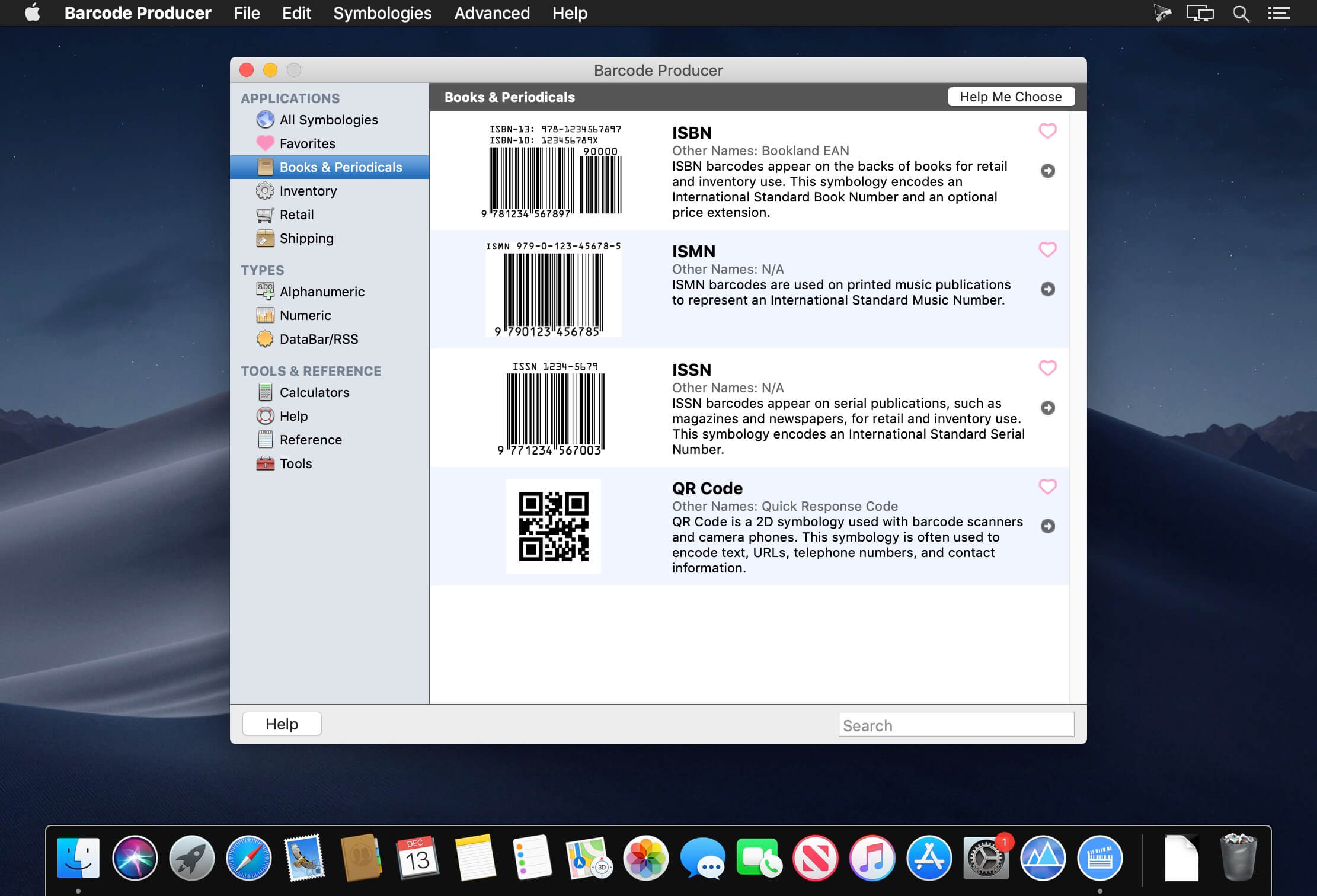Select the ISSN title text

pos(692,370)
